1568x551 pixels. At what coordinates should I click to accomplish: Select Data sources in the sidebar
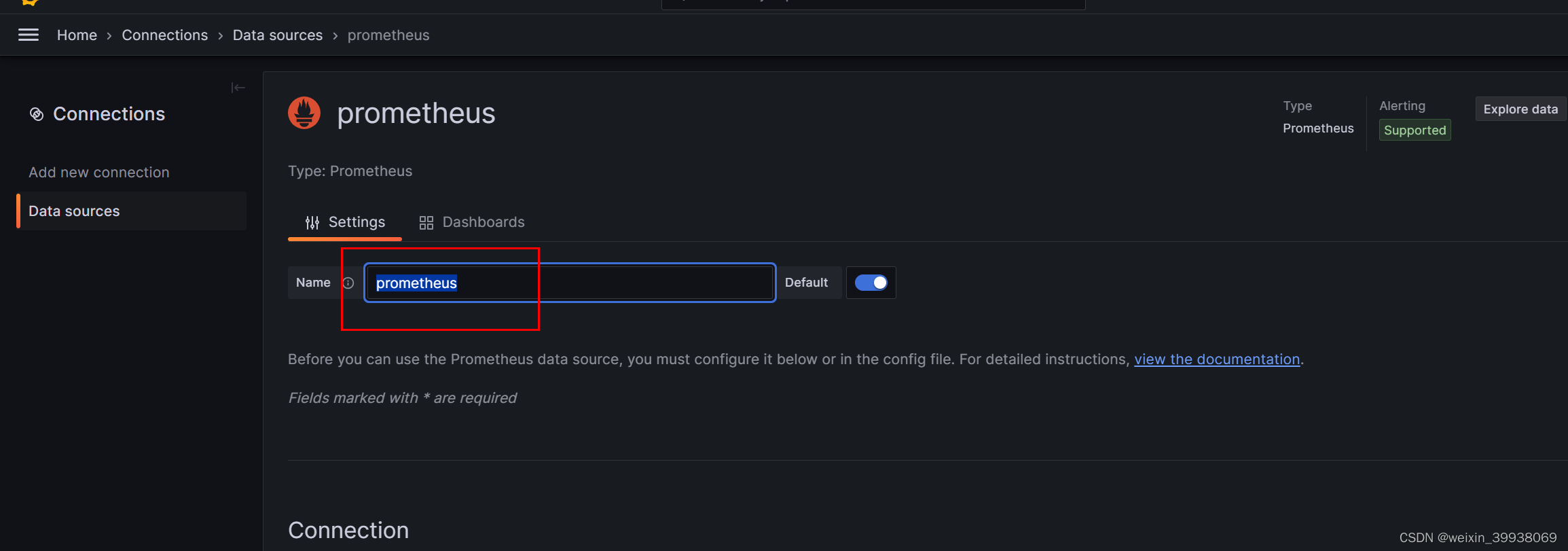[x=132, y=211]
